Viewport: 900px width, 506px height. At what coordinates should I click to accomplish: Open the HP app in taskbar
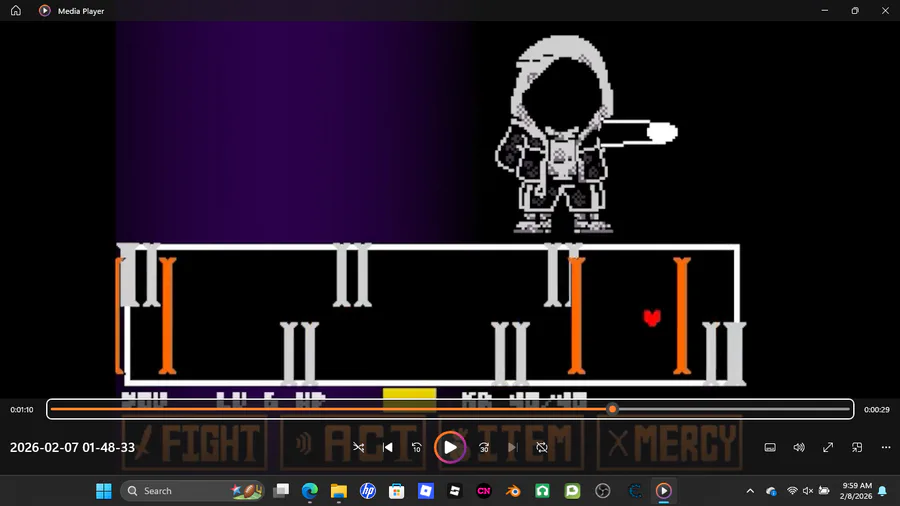pyautogui.click(x=368, y=491)
